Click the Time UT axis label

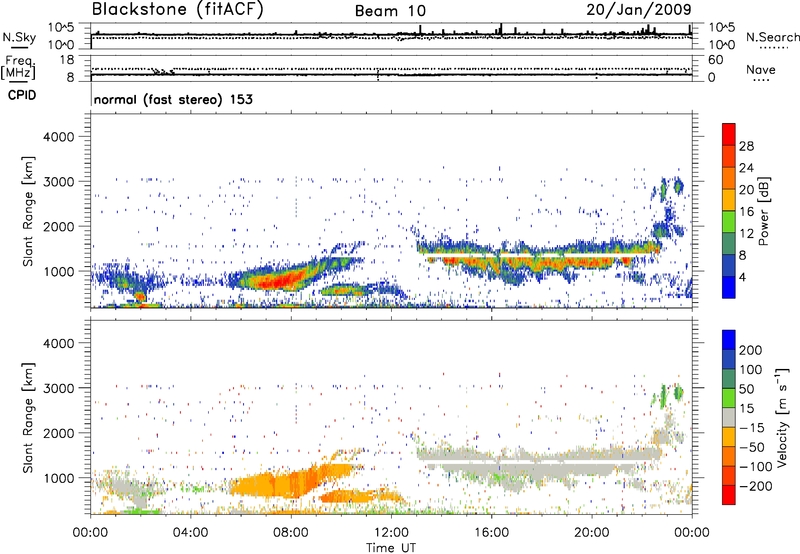tap(391, 547)
